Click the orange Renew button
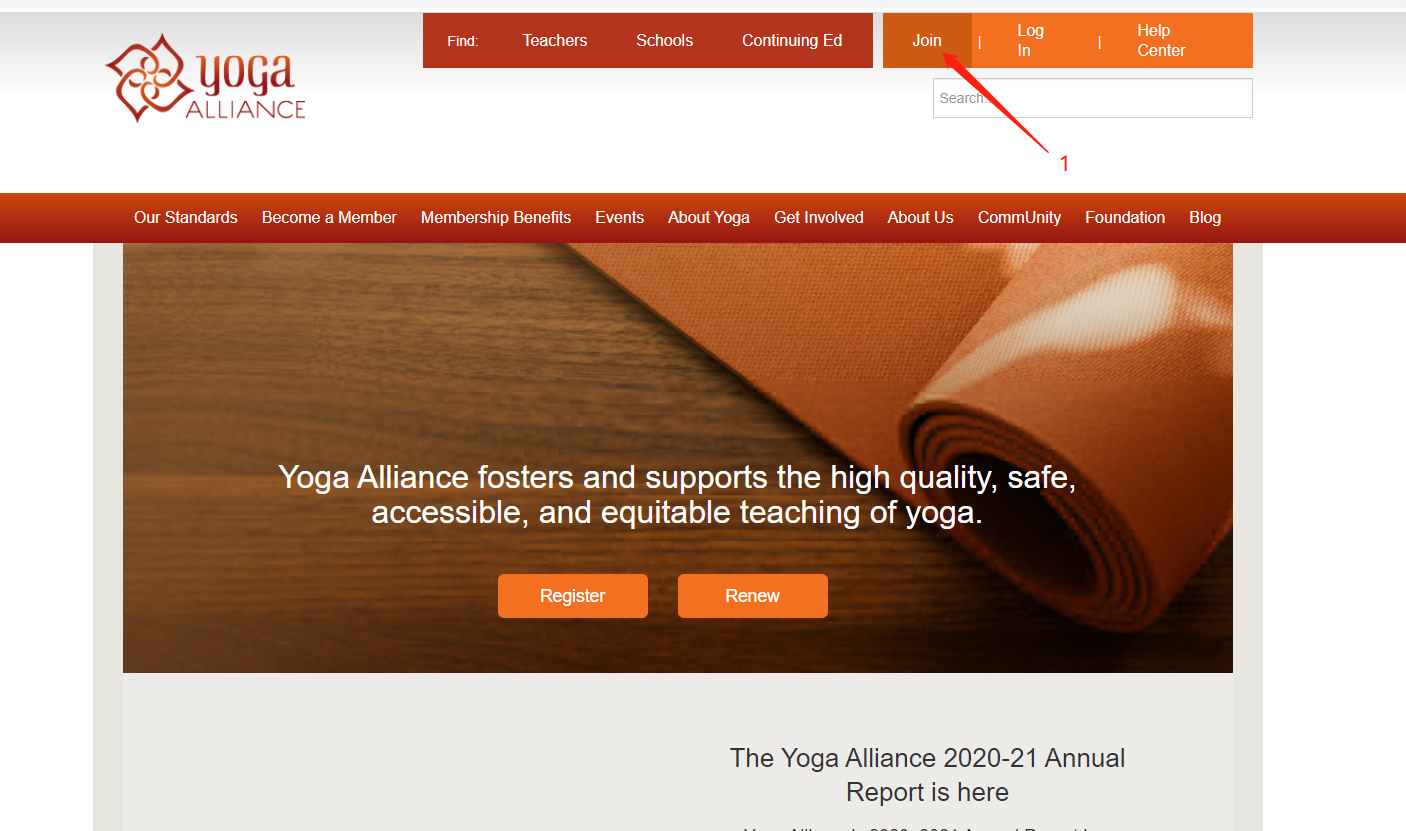 (x=753, y=596)
